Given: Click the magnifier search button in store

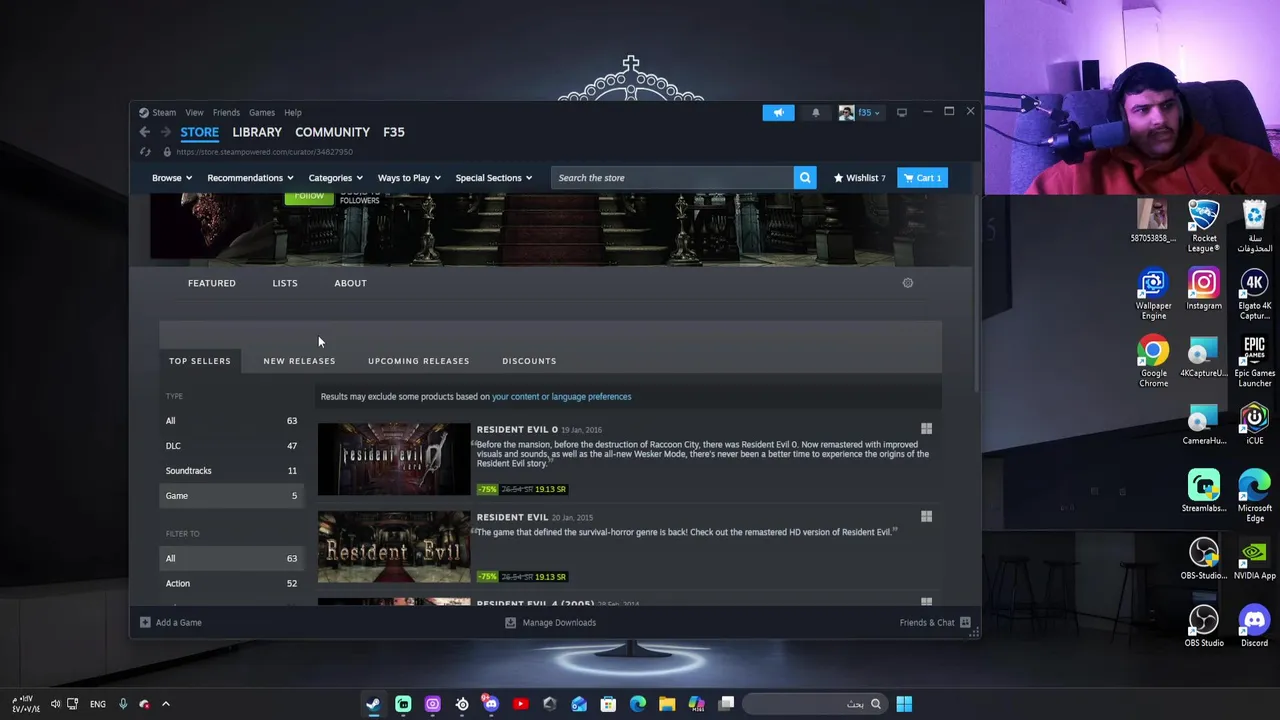Looking at the screenshot, I should 805,178.
